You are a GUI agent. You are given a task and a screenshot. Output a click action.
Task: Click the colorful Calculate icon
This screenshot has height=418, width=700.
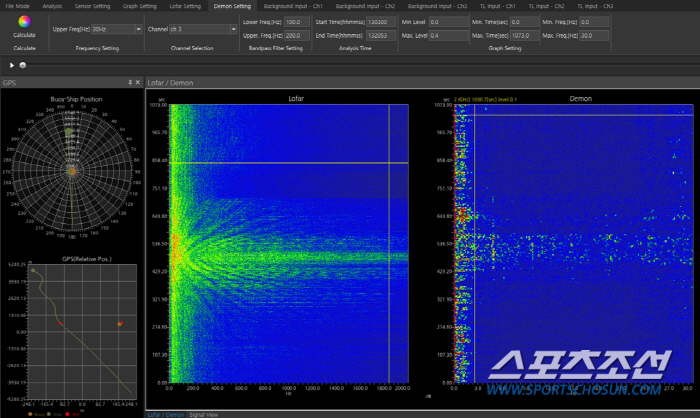(24, 21)
